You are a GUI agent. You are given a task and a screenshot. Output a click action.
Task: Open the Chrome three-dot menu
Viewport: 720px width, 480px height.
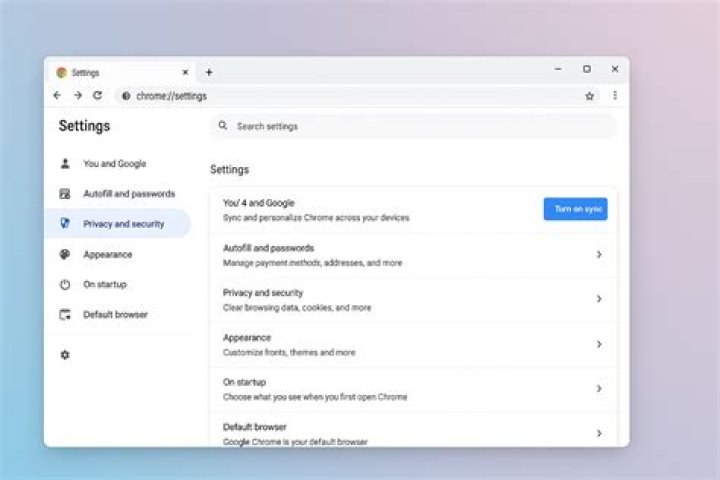point(615,96)
